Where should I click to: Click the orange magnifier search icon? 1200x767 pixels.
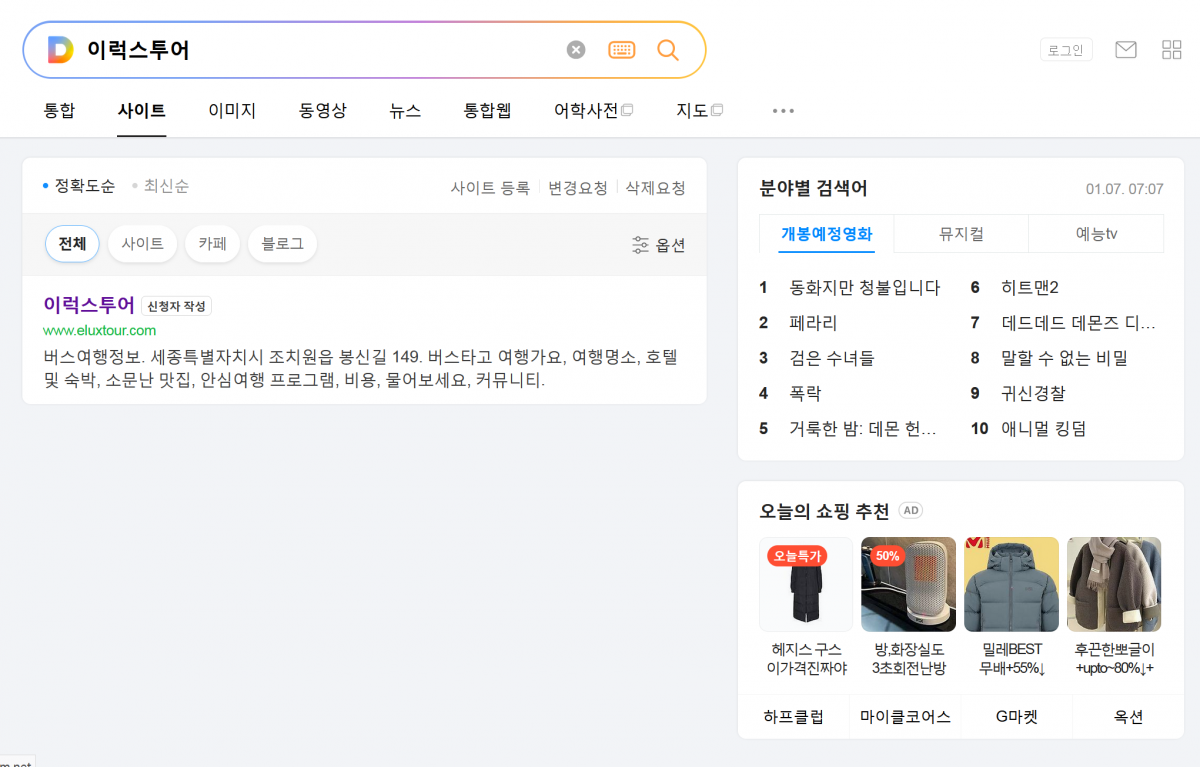[668, 50]
